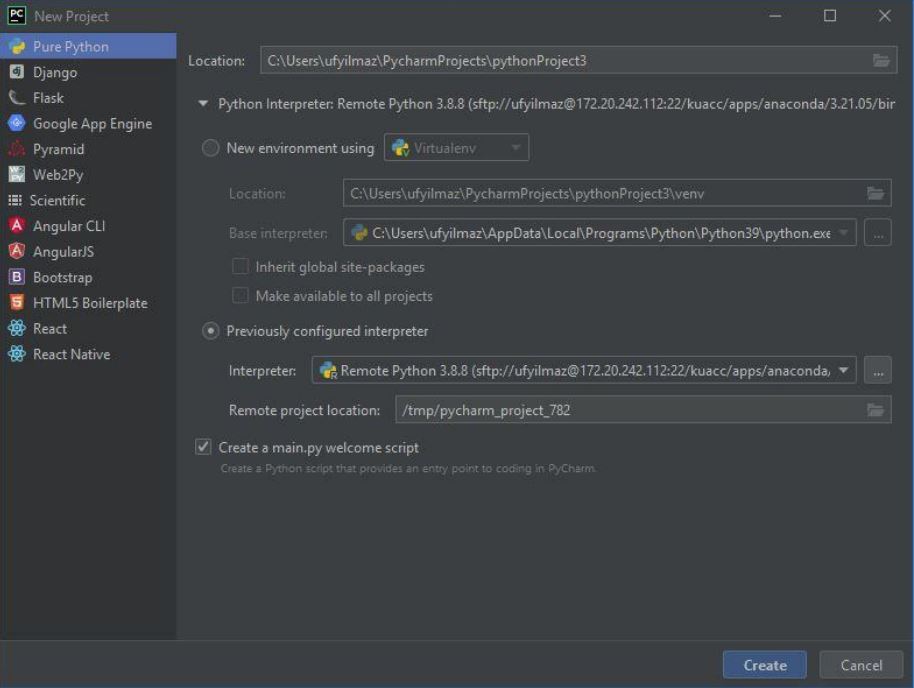This screenshot has width=914, height=688.
Task: Open the Remote Python interpreter dropdown
Action: (x=844, y=368)
